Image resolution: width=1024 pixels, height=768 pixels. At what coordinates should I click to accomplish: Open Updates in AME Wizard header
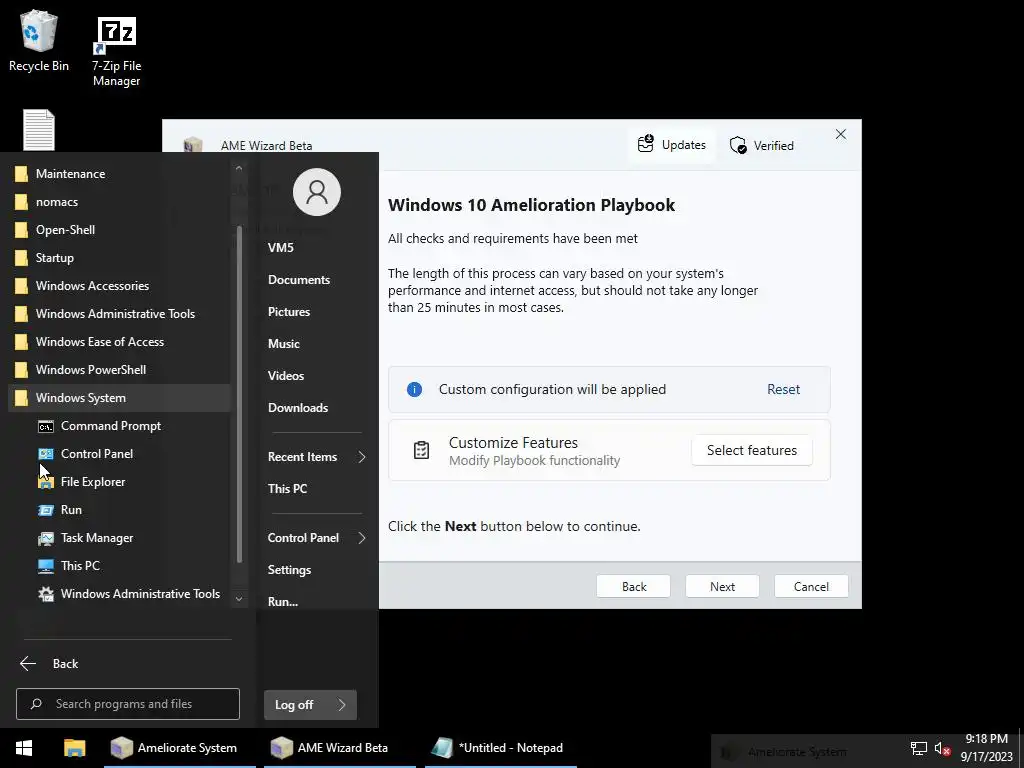(672, 144)
